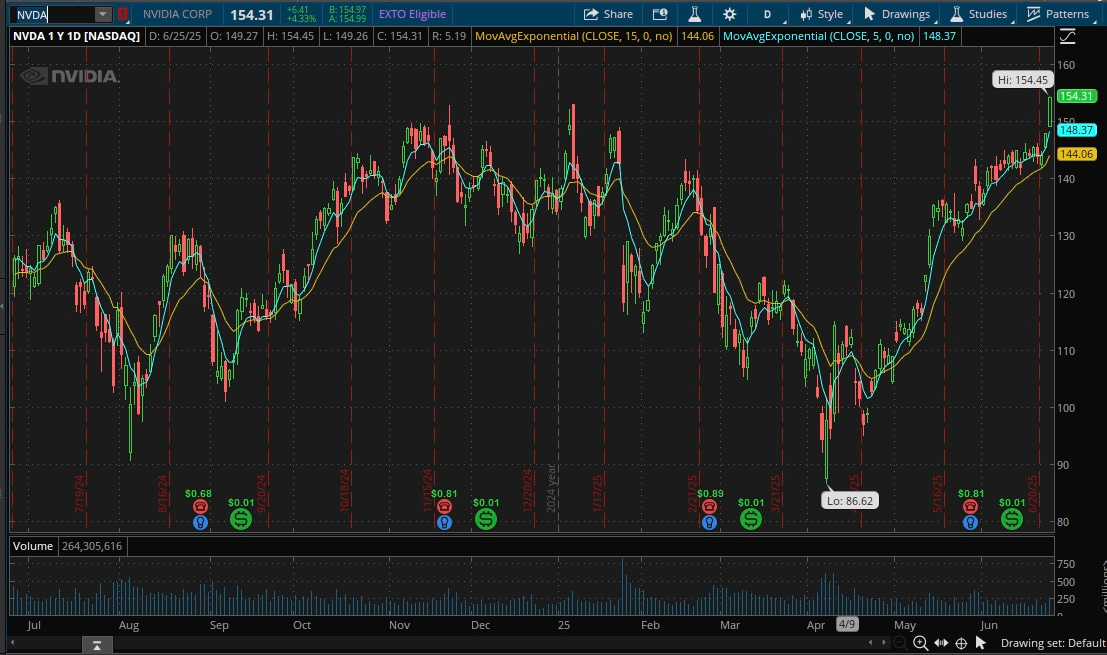The width and height of the screenshot is (1107, 655).
Task: Open the symbol history dropdown arrow
Action: click(103, 14)
